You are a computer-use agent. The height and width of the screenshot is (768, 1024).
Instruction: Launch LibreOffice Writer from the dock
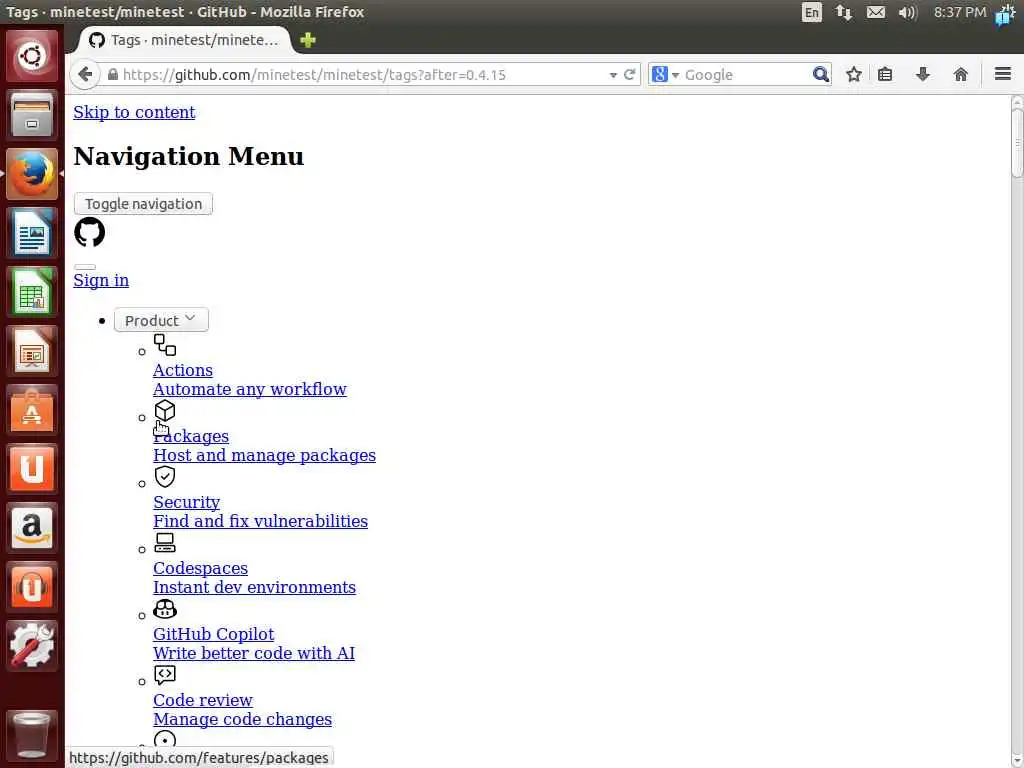pos(31,232)
